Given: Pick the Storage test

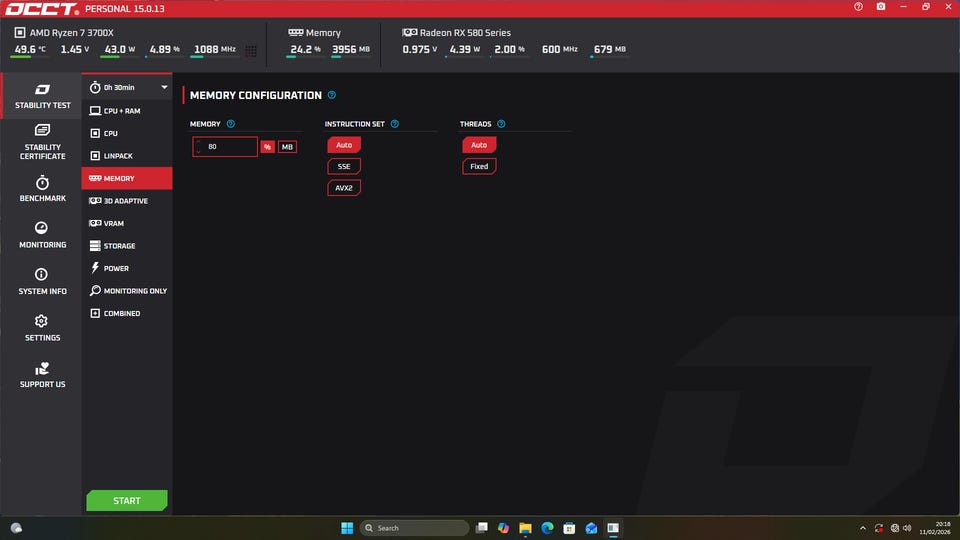Looking at the screenshot, I should coord(127,246).
